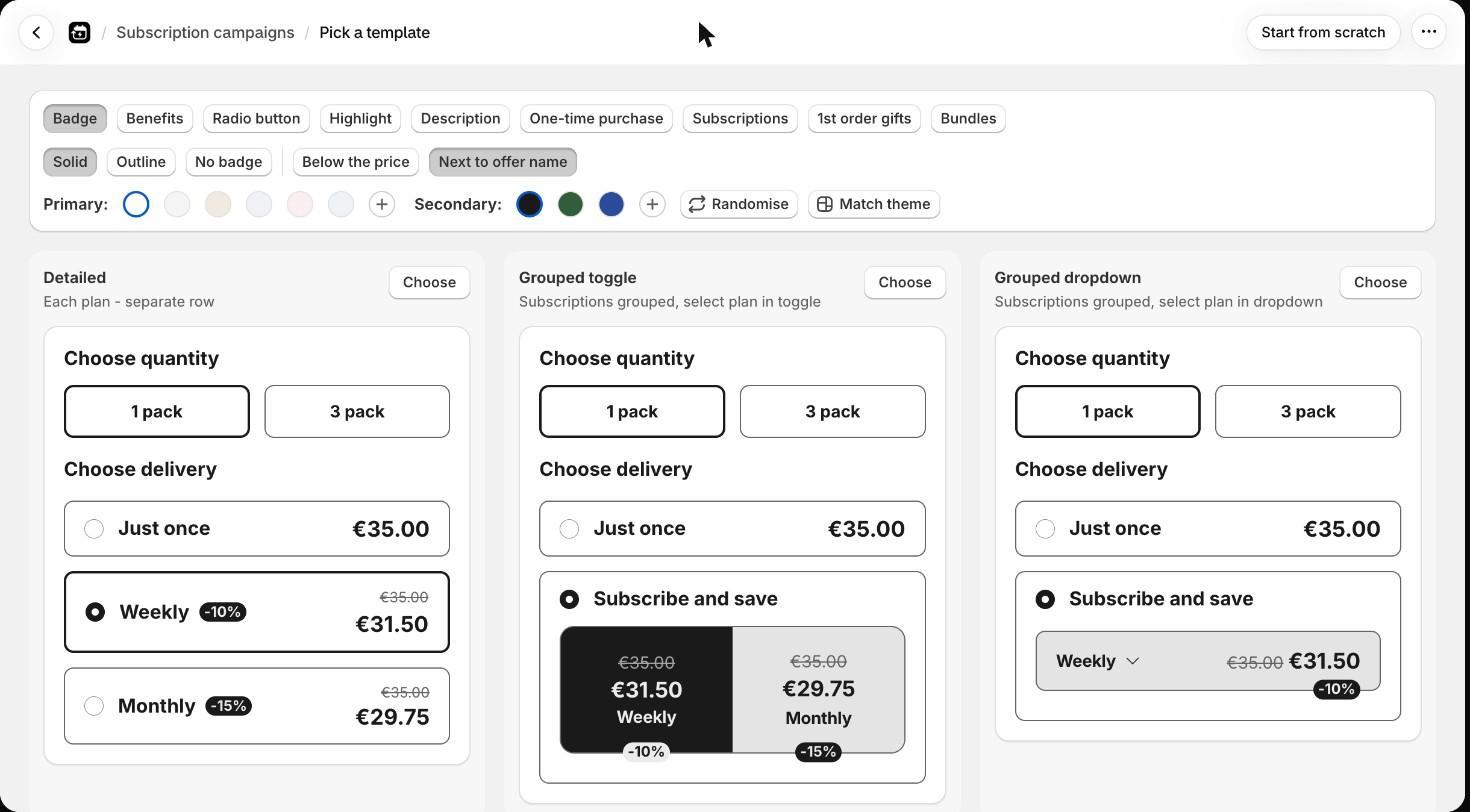1470x812 pixels.
Task: Choose the Grouped dropdown template
Action: tap(1380, 282)
